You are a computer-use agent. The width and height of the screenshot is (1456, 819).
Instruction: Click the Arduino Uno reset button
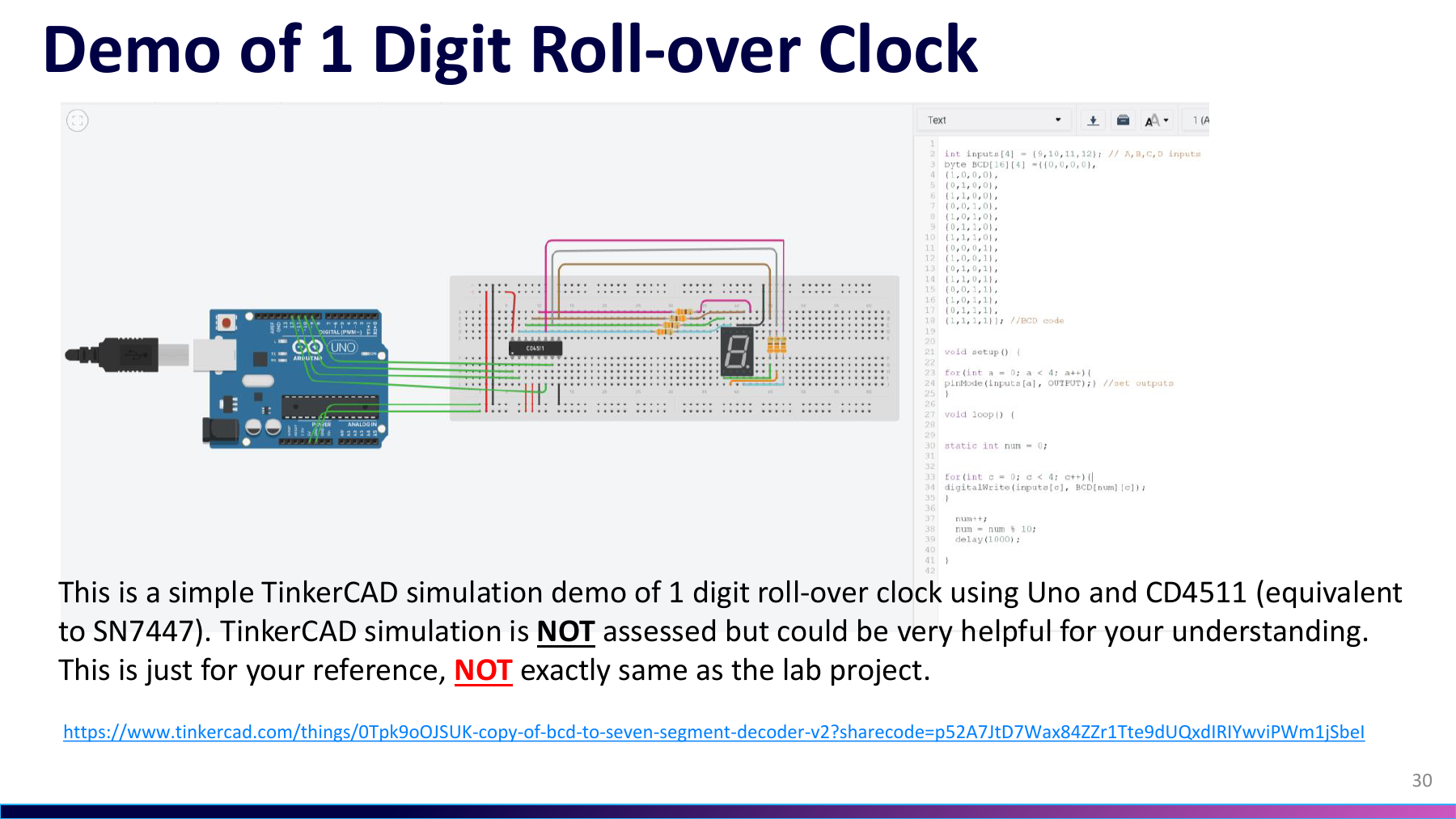click(x=226, y=323)
